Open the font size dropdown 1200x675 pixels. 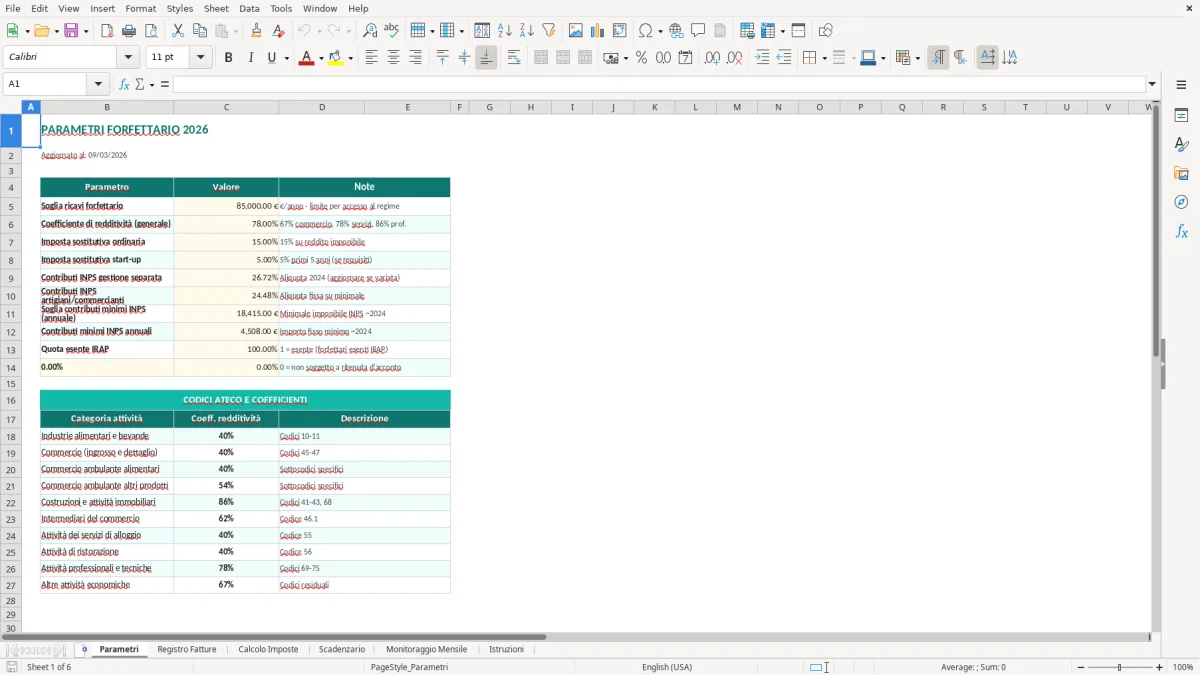tap(201, 58)
